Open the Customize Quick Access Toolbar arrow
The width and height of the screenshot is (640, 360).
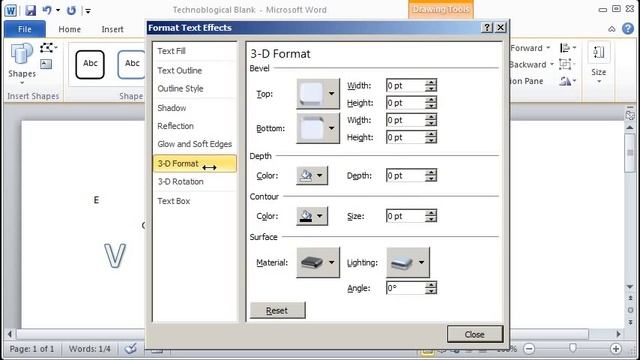[88, 11]
